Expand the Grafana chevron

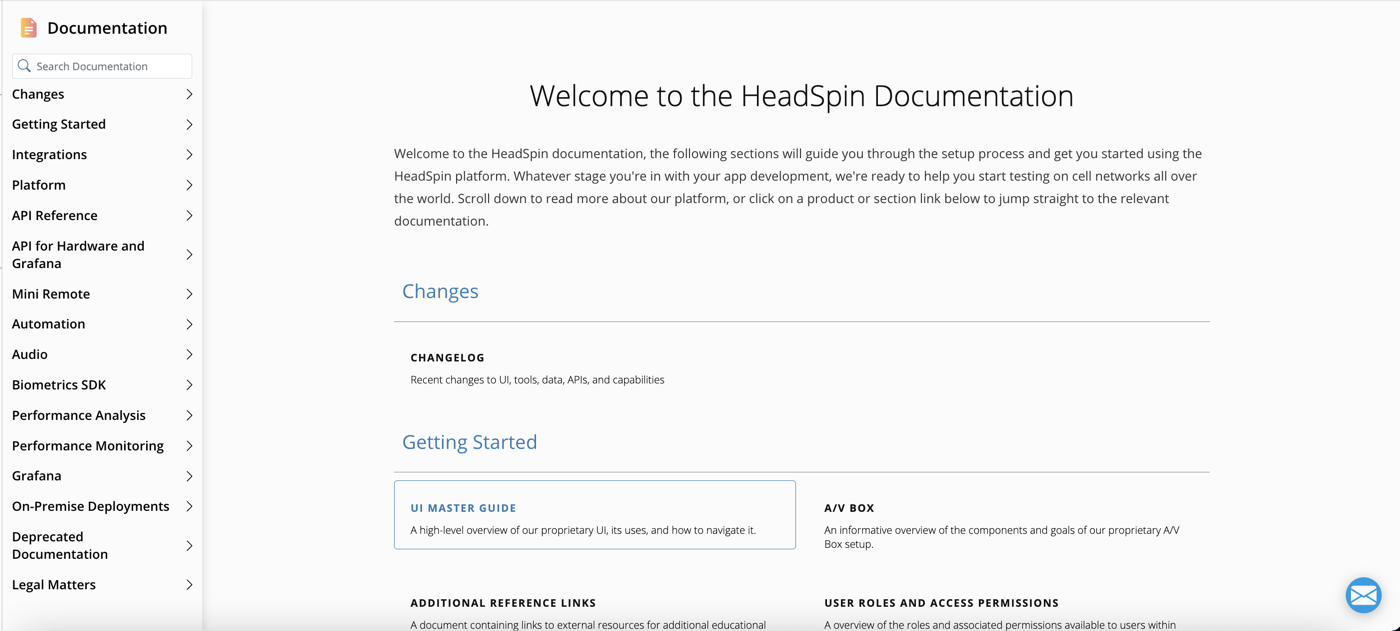click(x=189, y=476)
